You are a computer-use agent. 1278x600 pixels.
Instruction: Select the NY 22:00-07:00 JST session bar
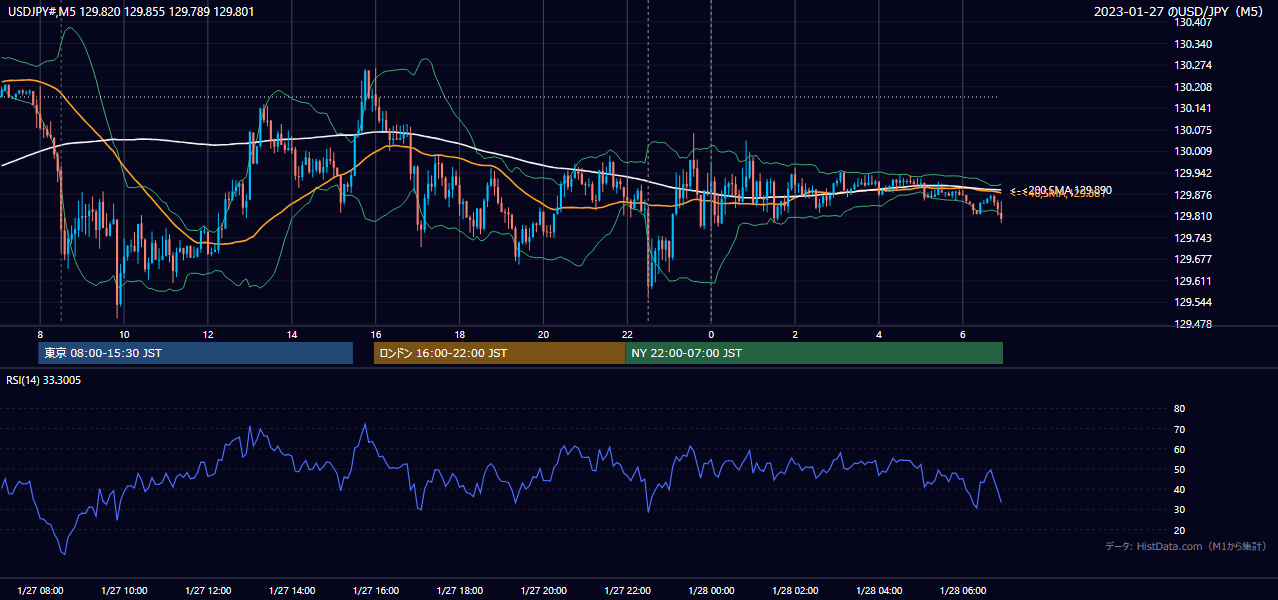coord(814,353)
